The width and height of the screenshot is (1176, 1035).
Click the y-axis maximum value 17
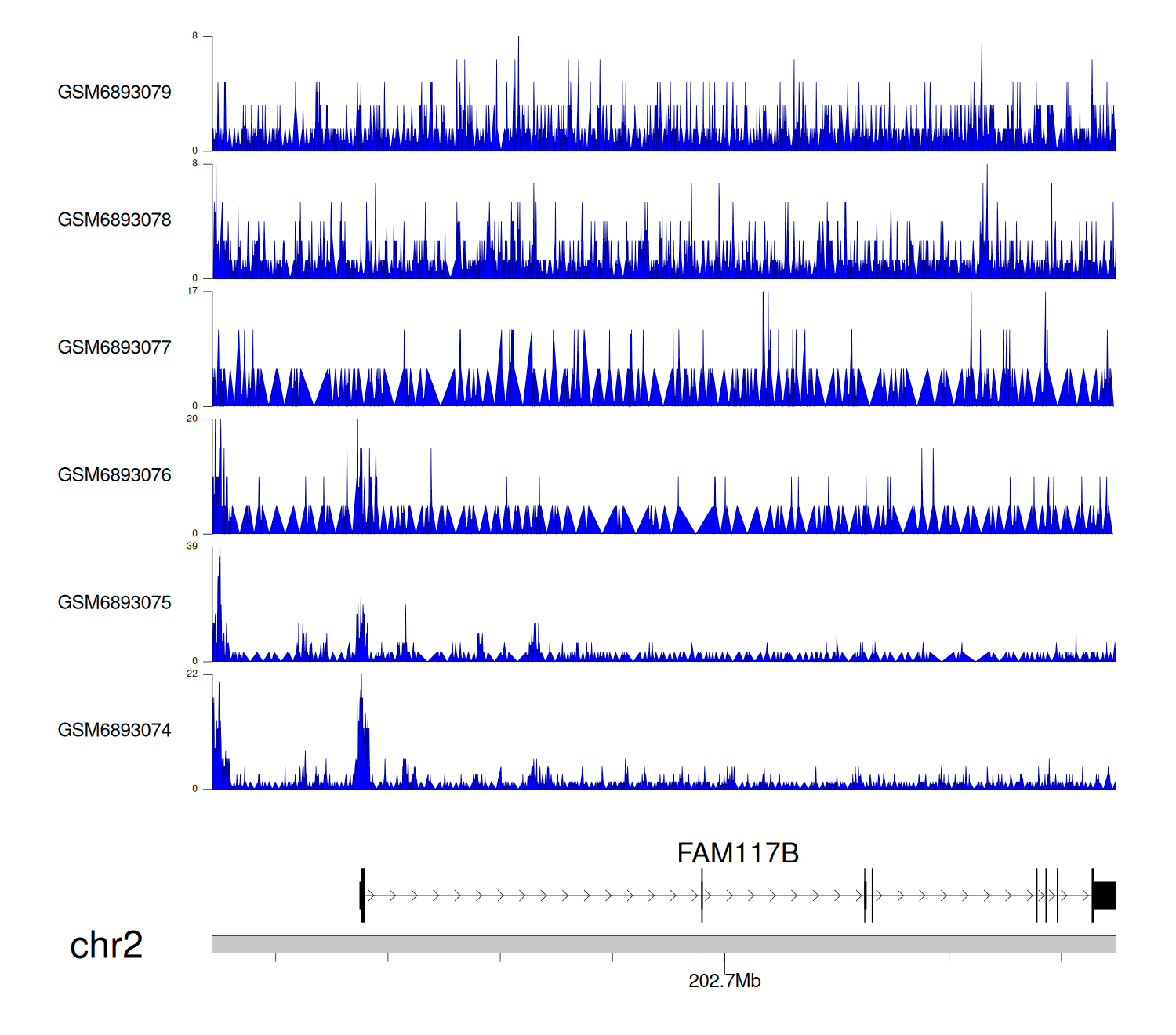(192, 291)
